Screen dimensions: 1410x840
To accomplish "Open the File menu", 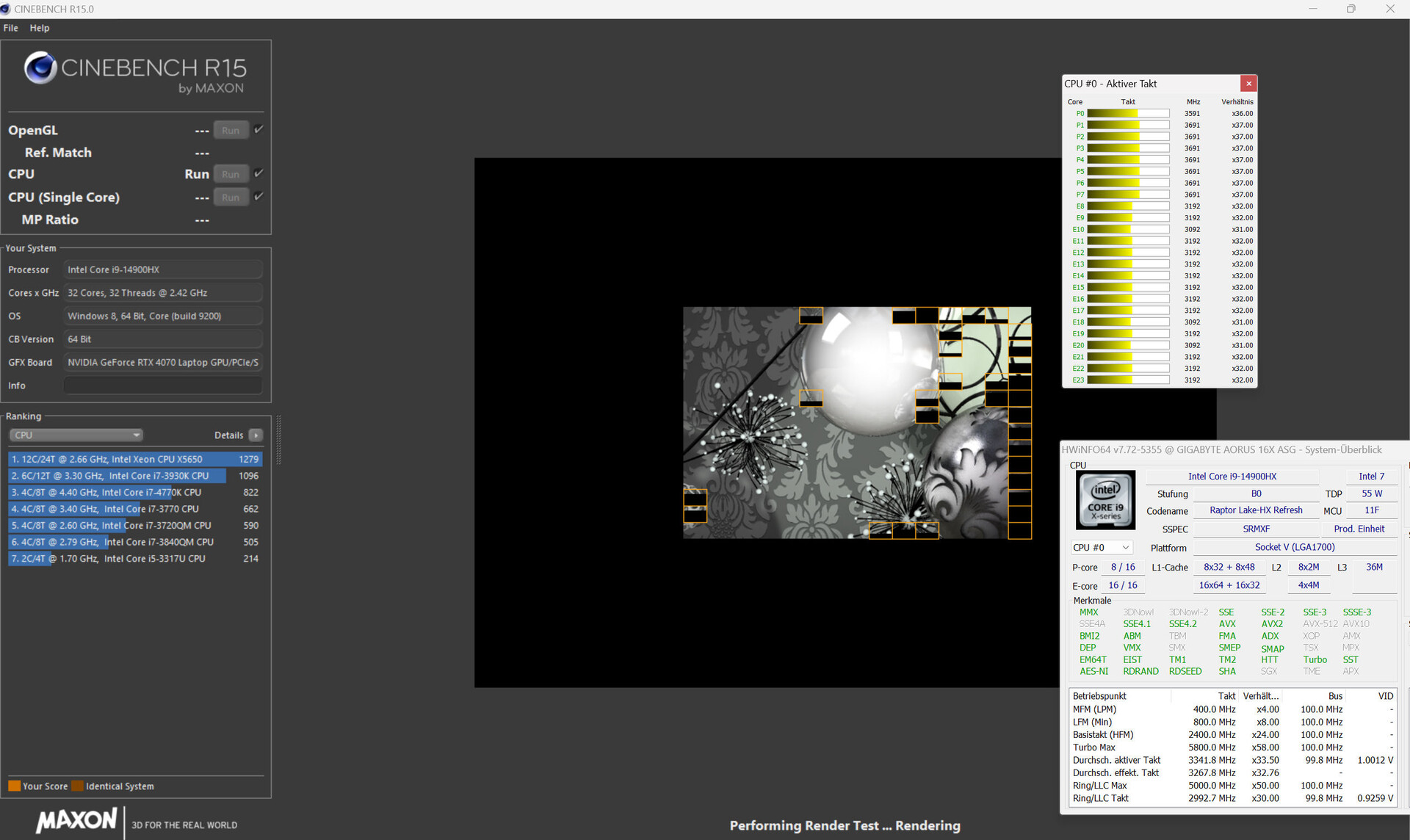I will pyautogui.click(x=11, y=28).
